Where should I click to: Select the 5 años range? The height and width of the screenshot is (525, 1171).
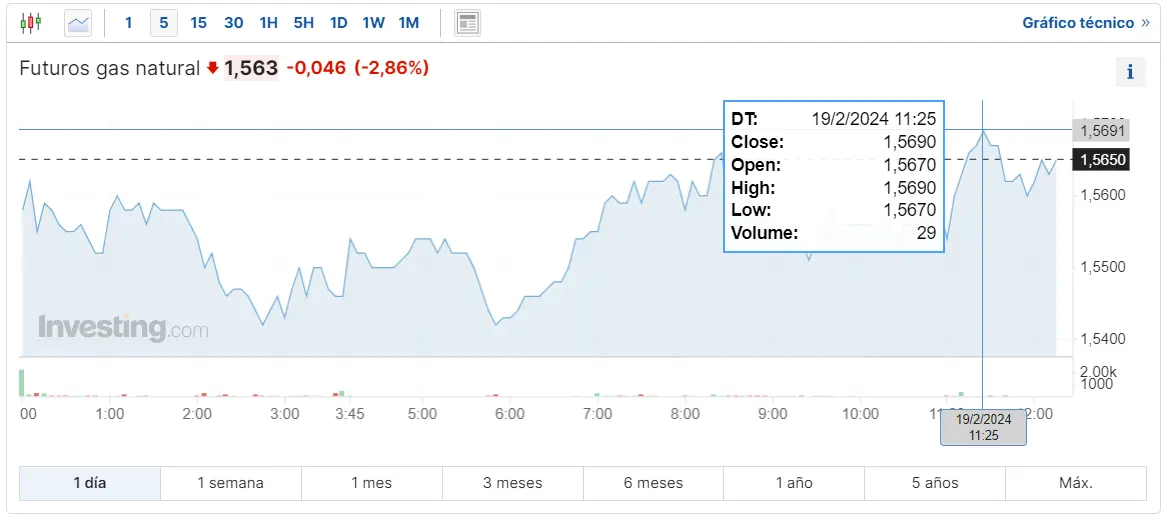[x=935, y=483]
